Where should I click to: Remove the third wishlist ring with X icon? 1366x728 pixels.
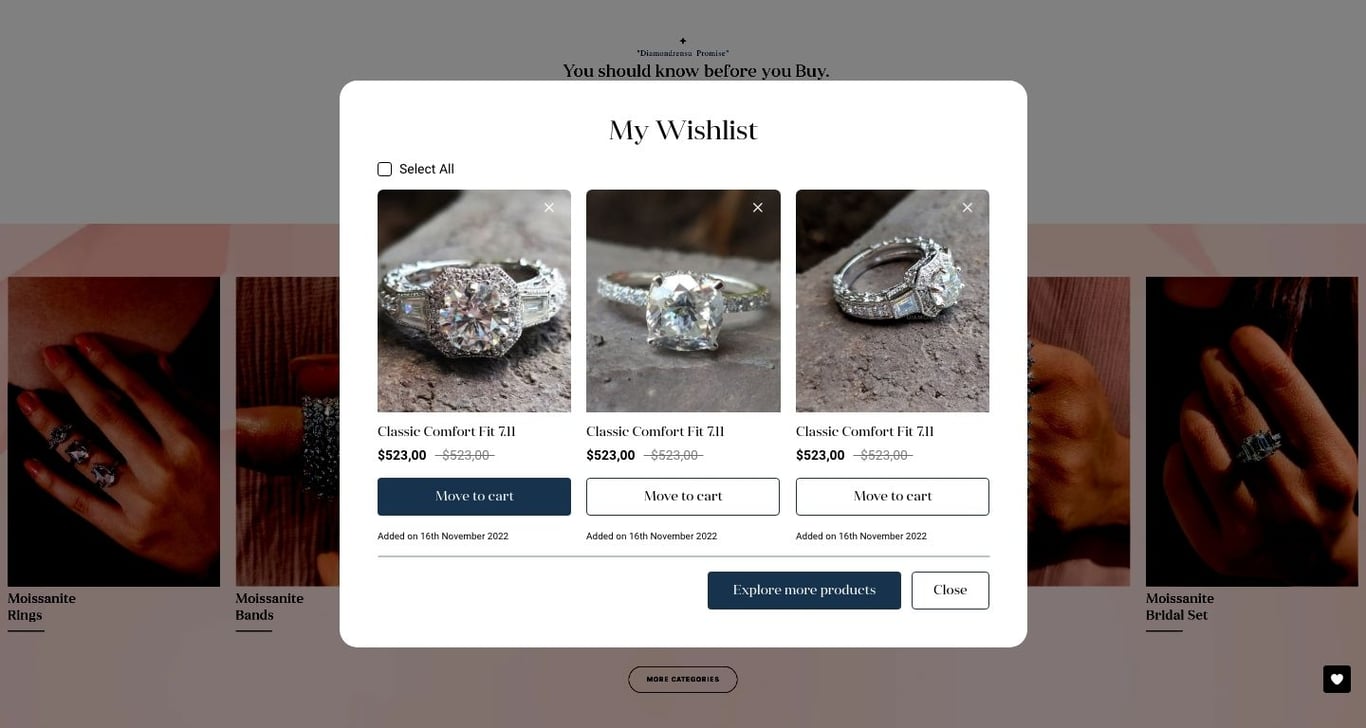tap(967, 208)
